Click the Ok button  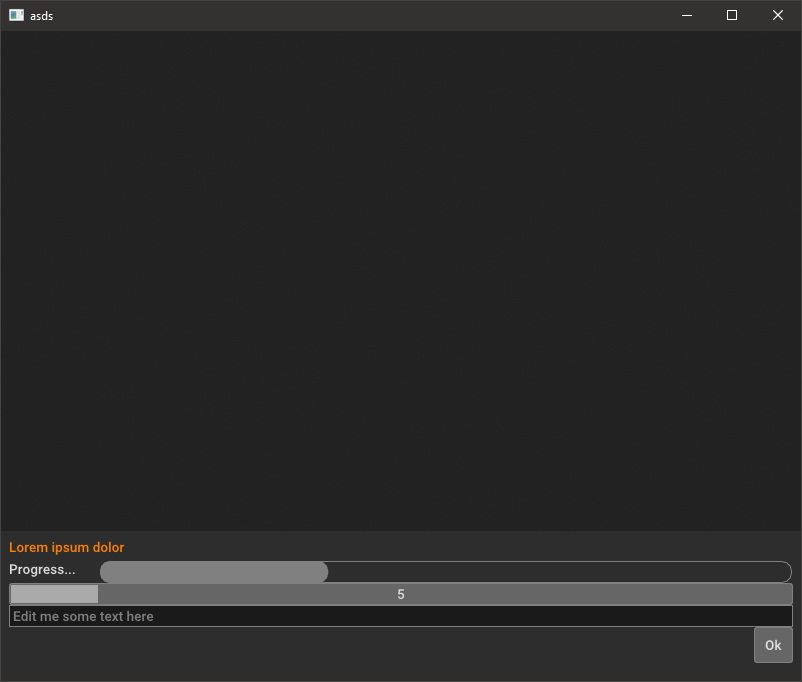[x=772, y=645]
